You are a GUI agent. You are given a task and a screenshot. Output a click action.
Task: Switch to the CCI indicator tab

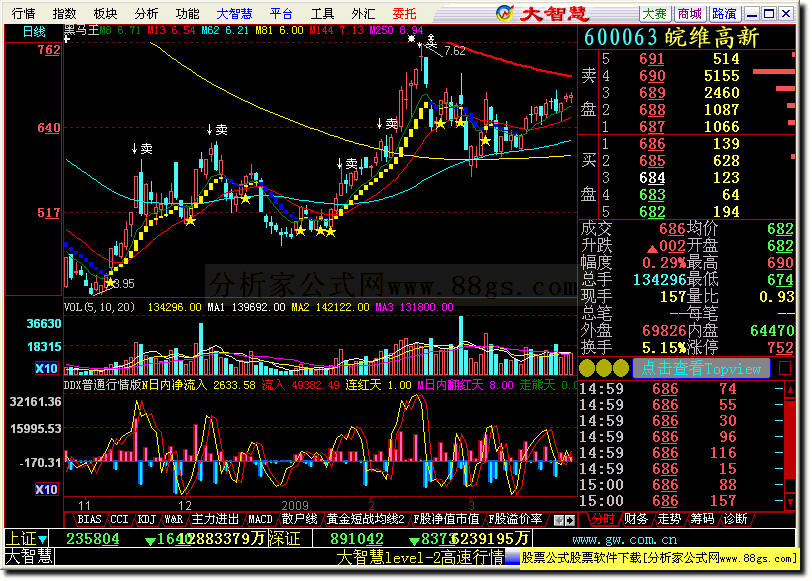pos(119,519)
